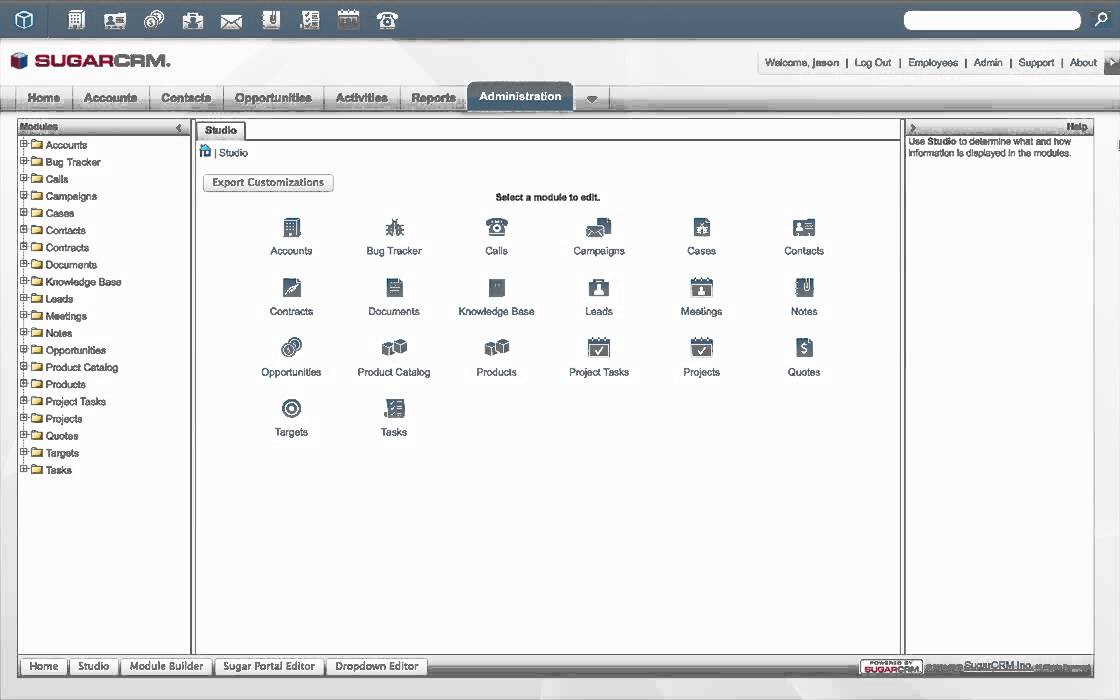This screenshot has width=1120, height=700.
Task: Choose the Project Tasks icon
Action: point(599,348)
